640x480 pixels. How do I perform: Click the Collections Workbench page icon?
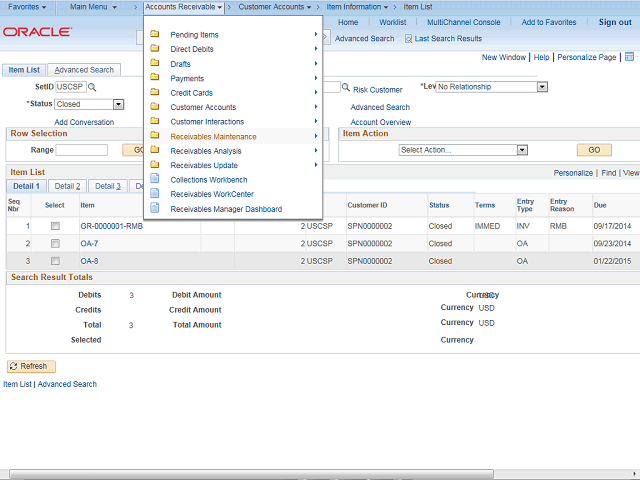click(155, 180)
